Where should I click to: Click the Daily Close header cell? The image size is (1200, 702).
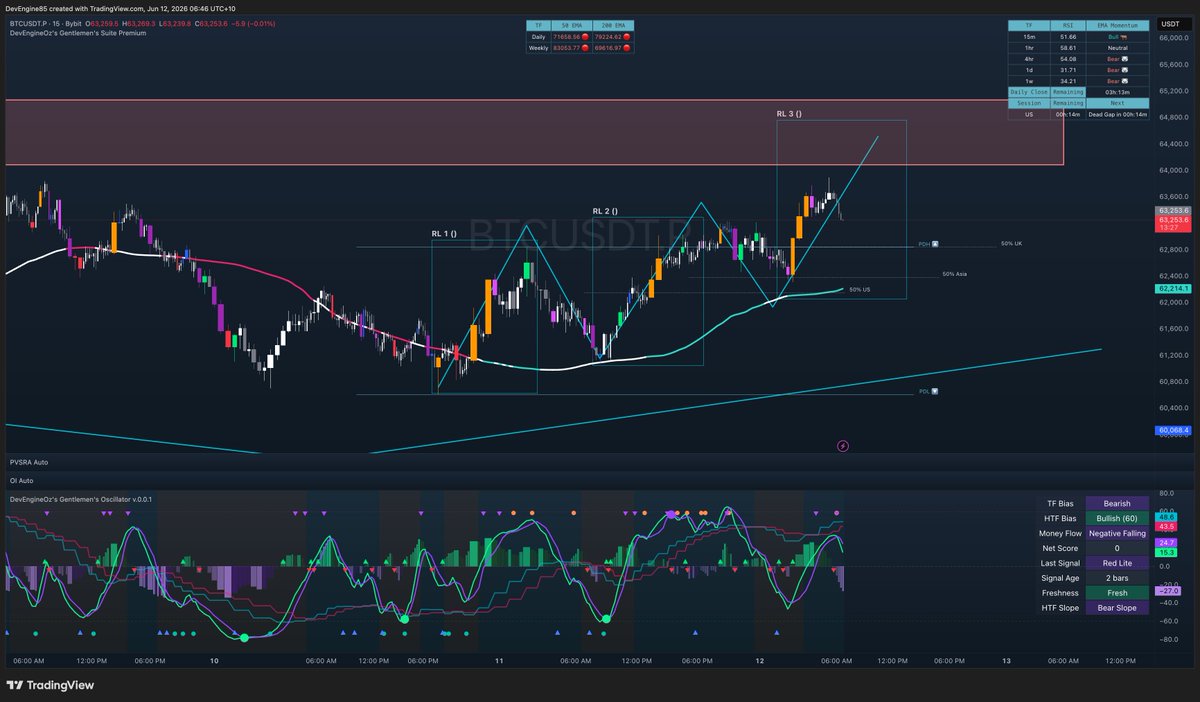tap(1027, 91)
